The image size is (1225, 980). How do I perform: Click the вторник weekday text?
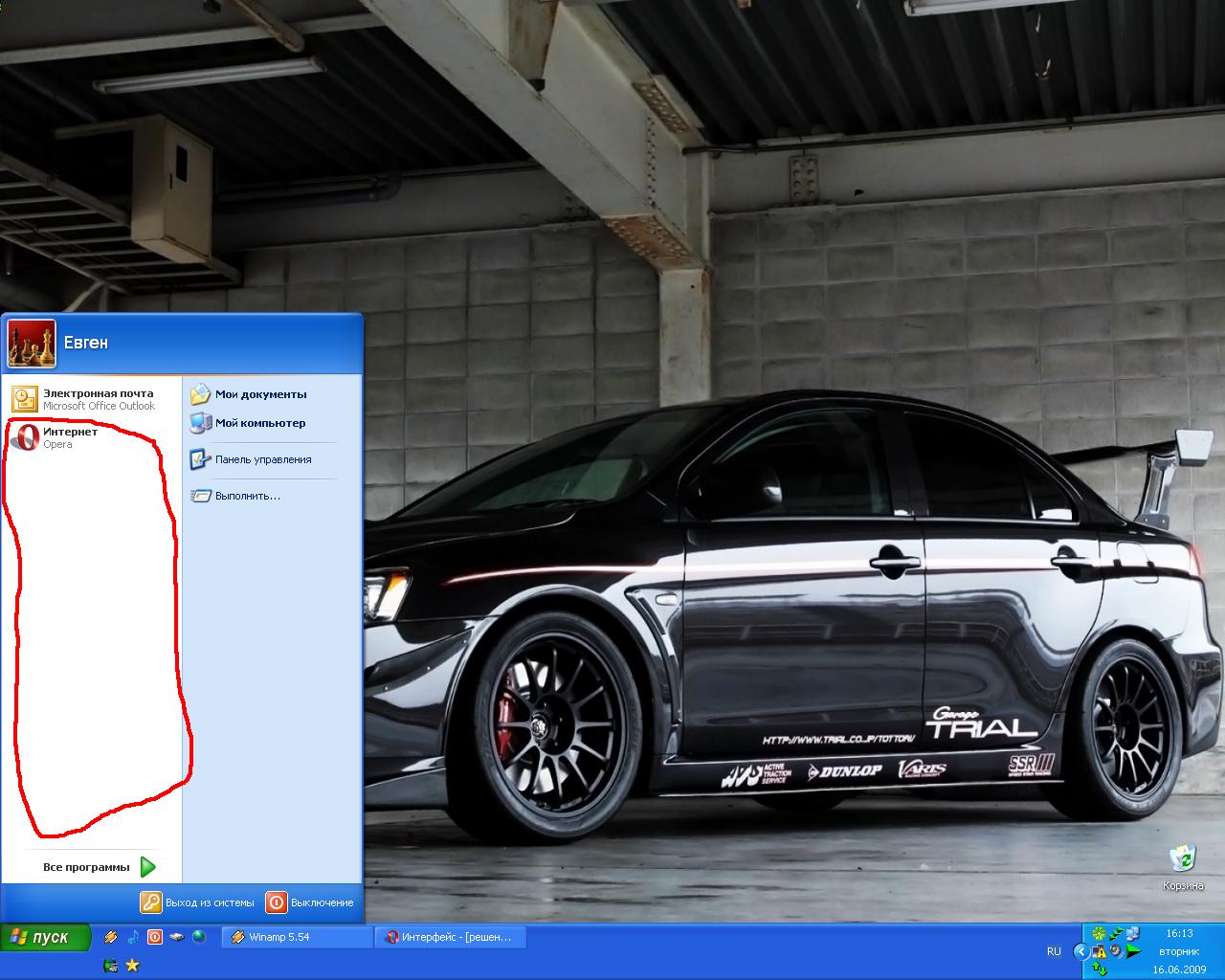tap(1179, 951)
